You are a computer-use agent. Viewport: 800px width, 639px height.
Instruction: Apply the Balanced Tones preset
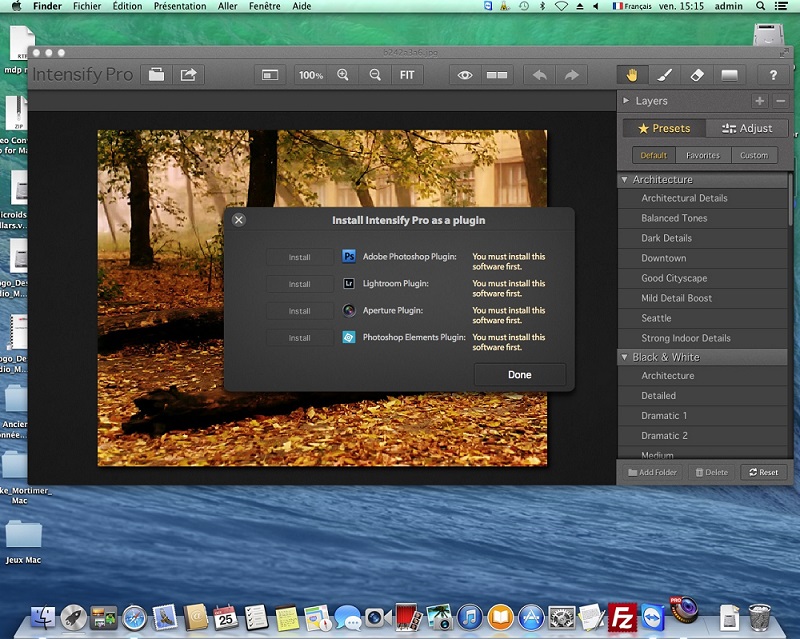click(x=703, y=218)
